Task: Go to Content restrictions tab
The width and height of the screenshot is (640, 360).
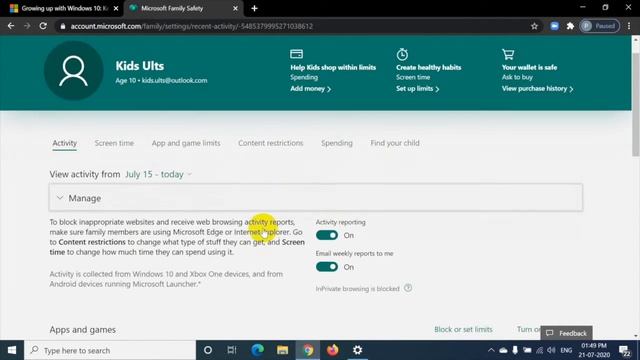Action: [x=271, y=143]
